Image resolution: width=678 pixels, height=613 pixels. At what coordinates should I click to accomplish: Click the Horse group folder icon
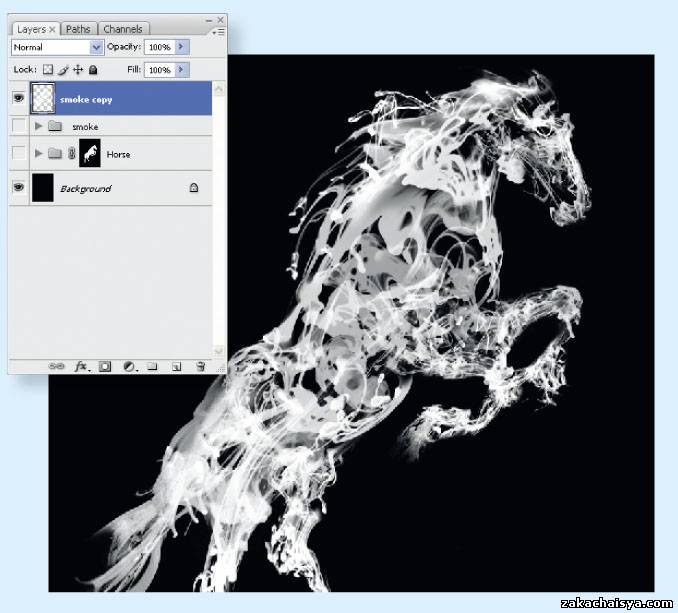pos(55,153)
